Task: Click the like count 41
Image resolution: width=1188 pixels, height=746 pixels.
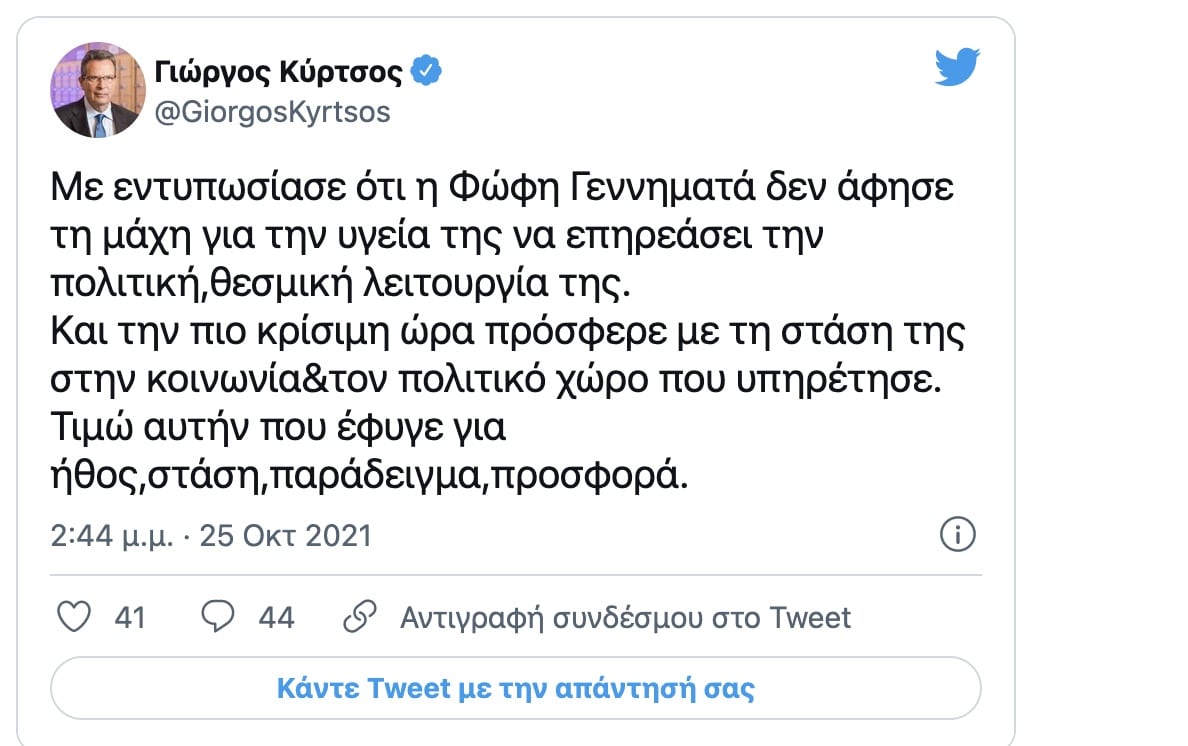Action: (x=130, y=617)
